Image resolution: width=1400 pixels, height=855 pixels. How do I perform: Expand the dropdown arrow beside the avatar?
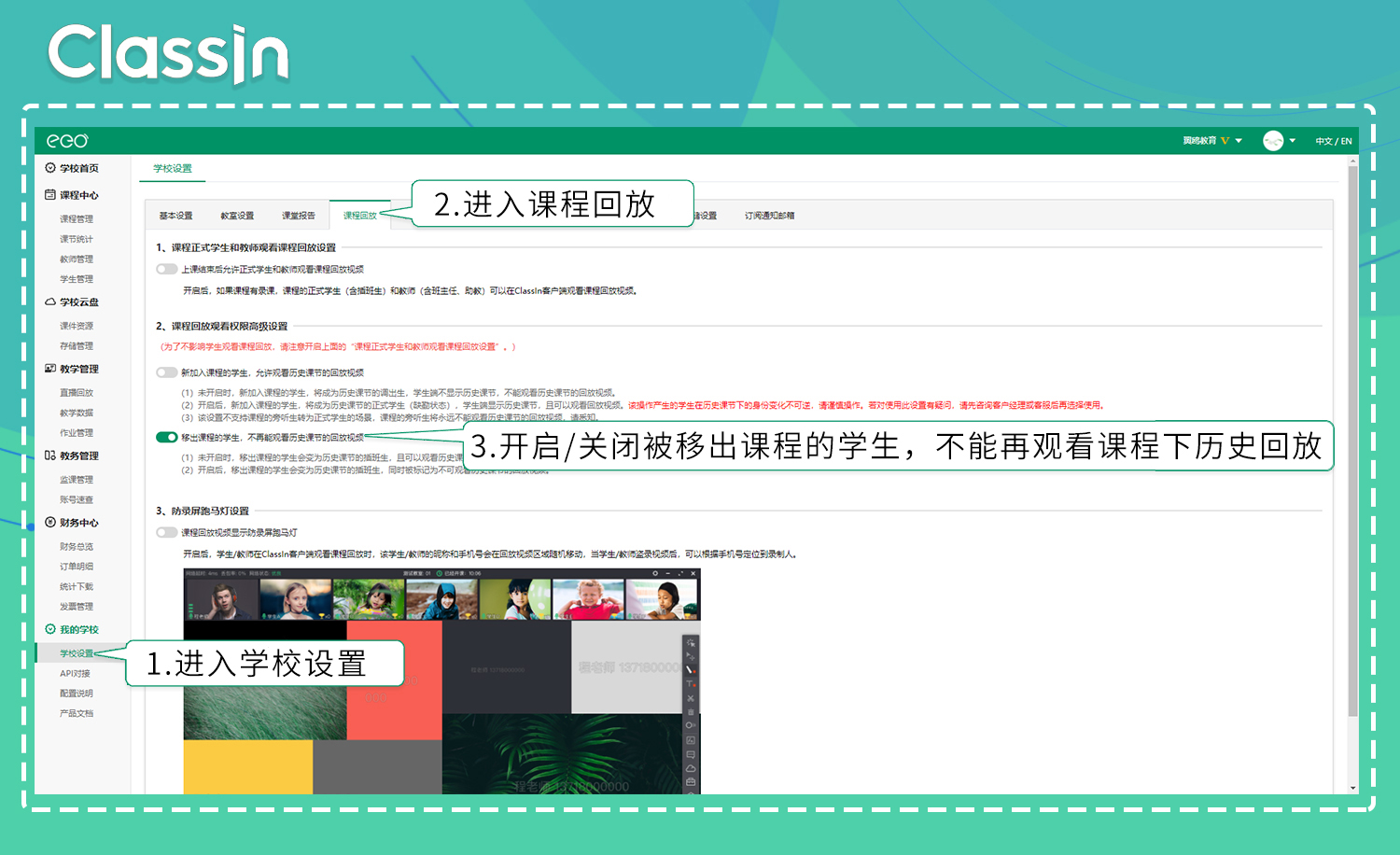[1293, 141]
